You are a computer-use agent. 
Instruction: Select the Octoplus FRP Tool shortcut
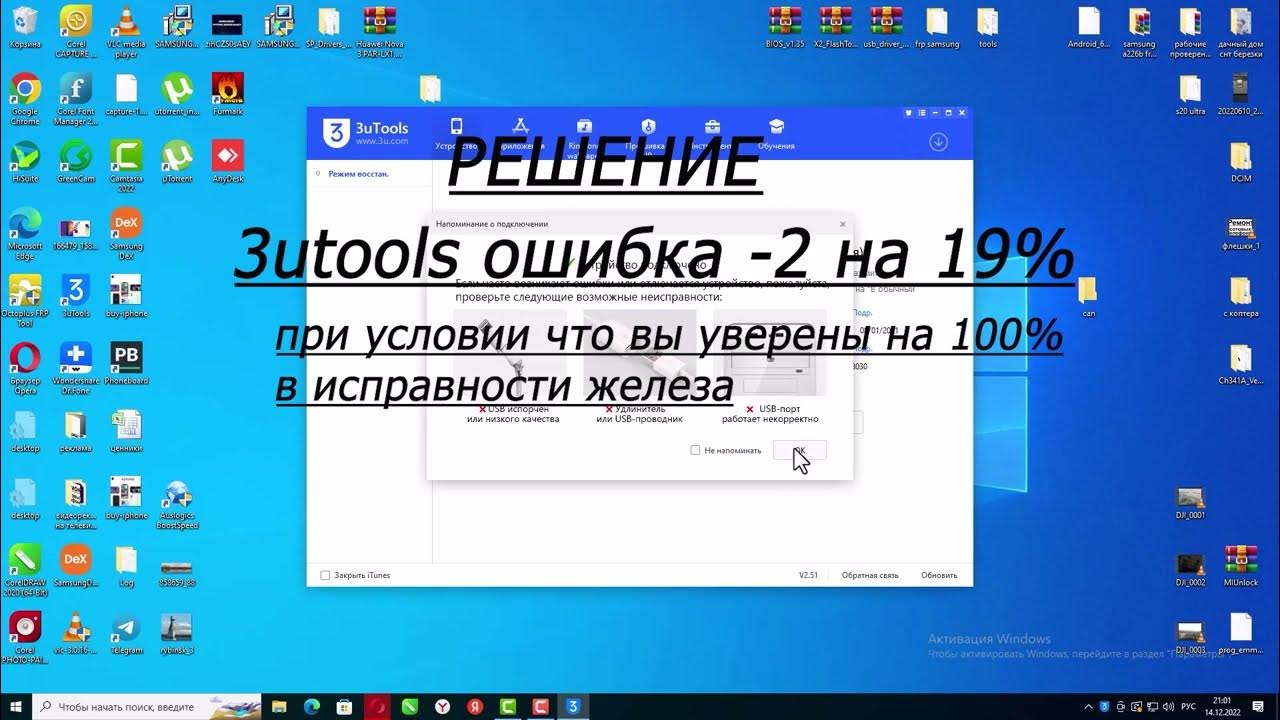[25, 301]
